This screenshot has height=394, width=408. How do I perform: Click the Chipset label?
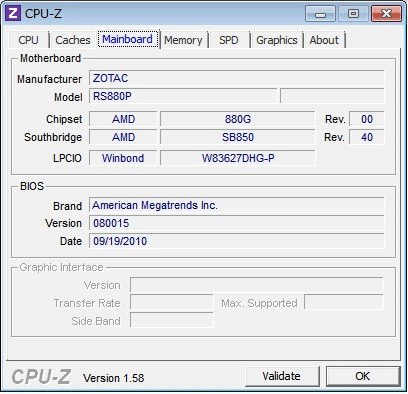pyautogui.click(x=64, y=119)
